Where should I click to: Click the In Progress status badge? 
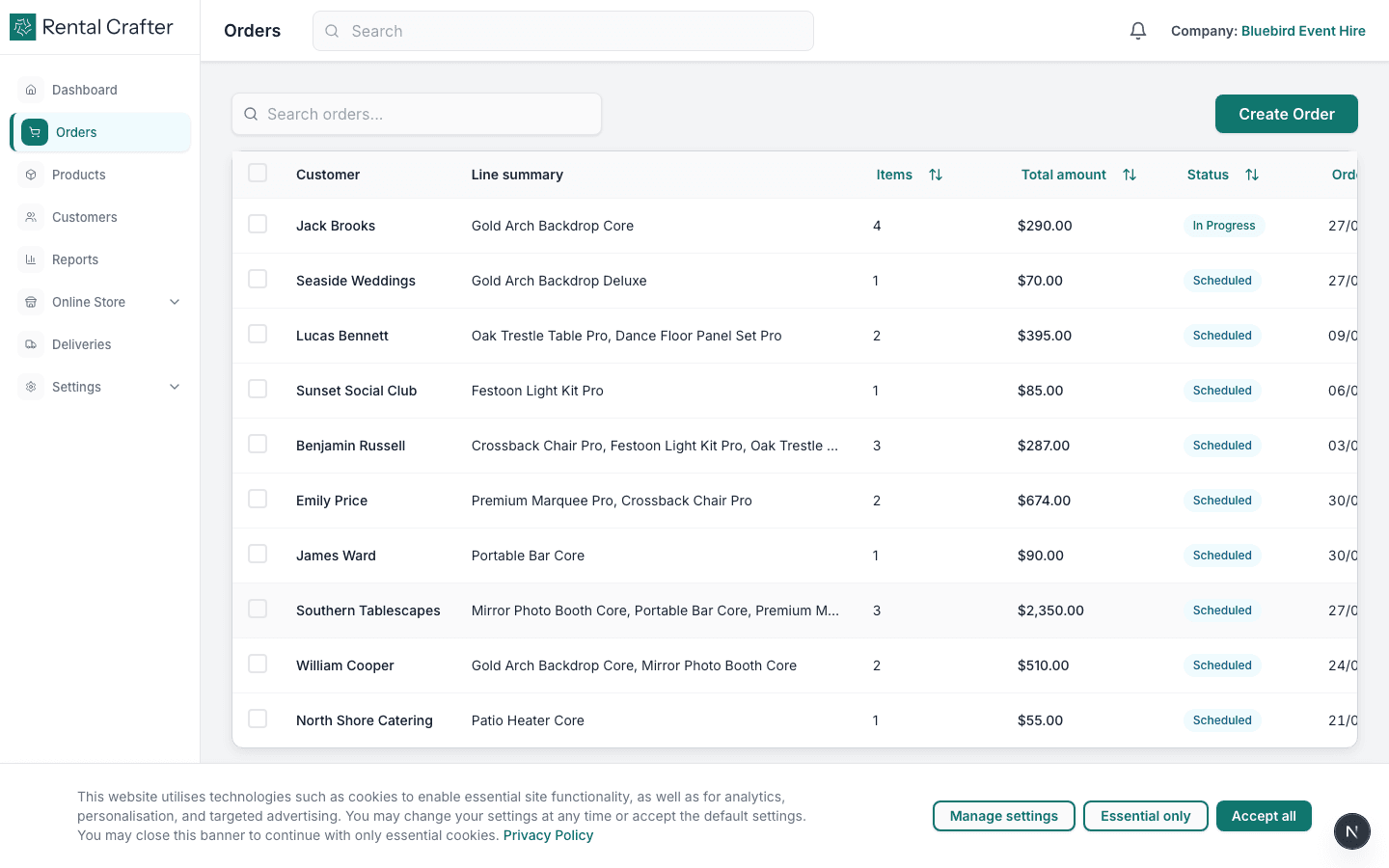click(1224, 226)
